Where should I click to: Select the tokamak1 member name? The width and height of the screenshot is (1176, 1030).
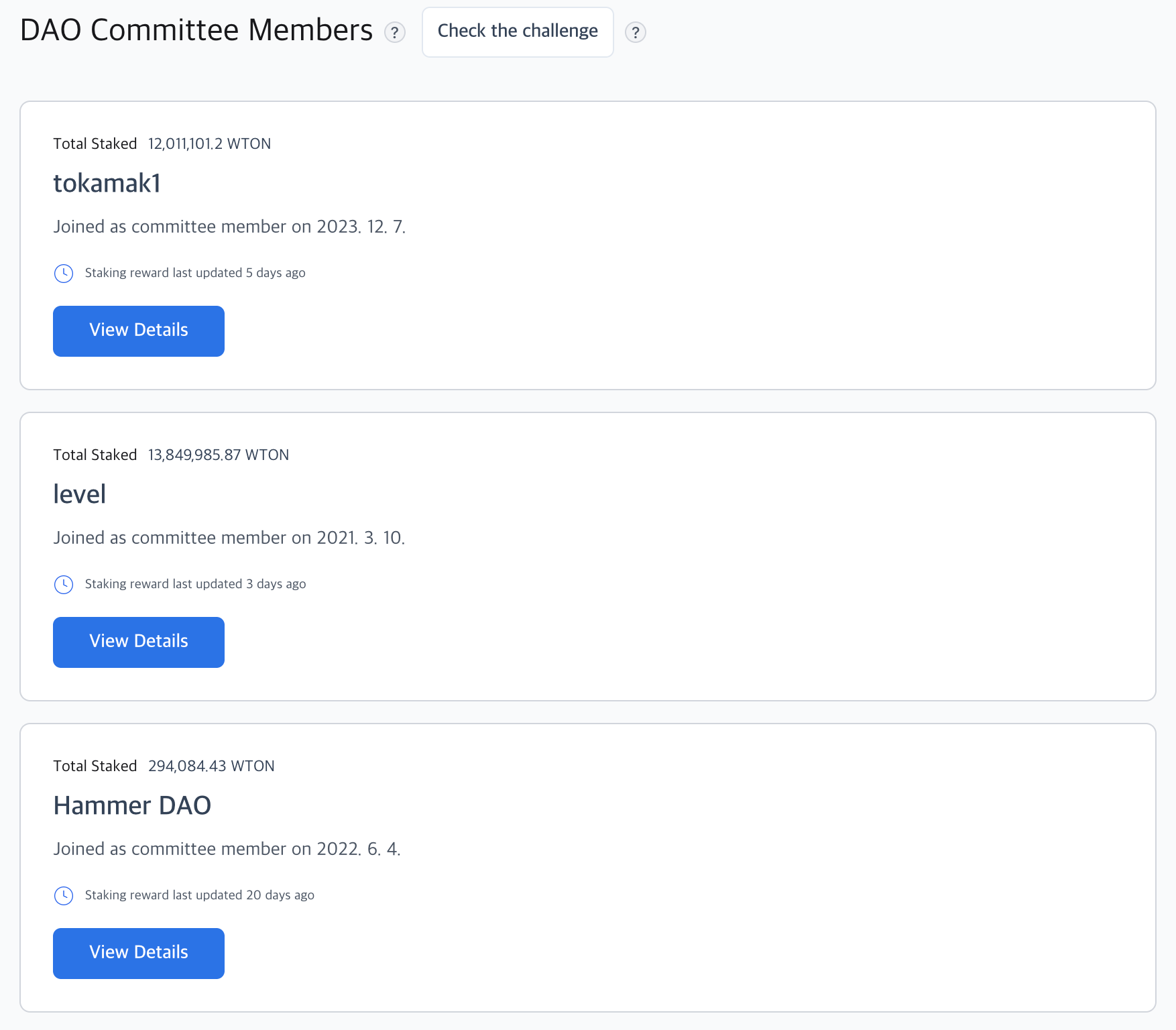click(x=107, y=184)
